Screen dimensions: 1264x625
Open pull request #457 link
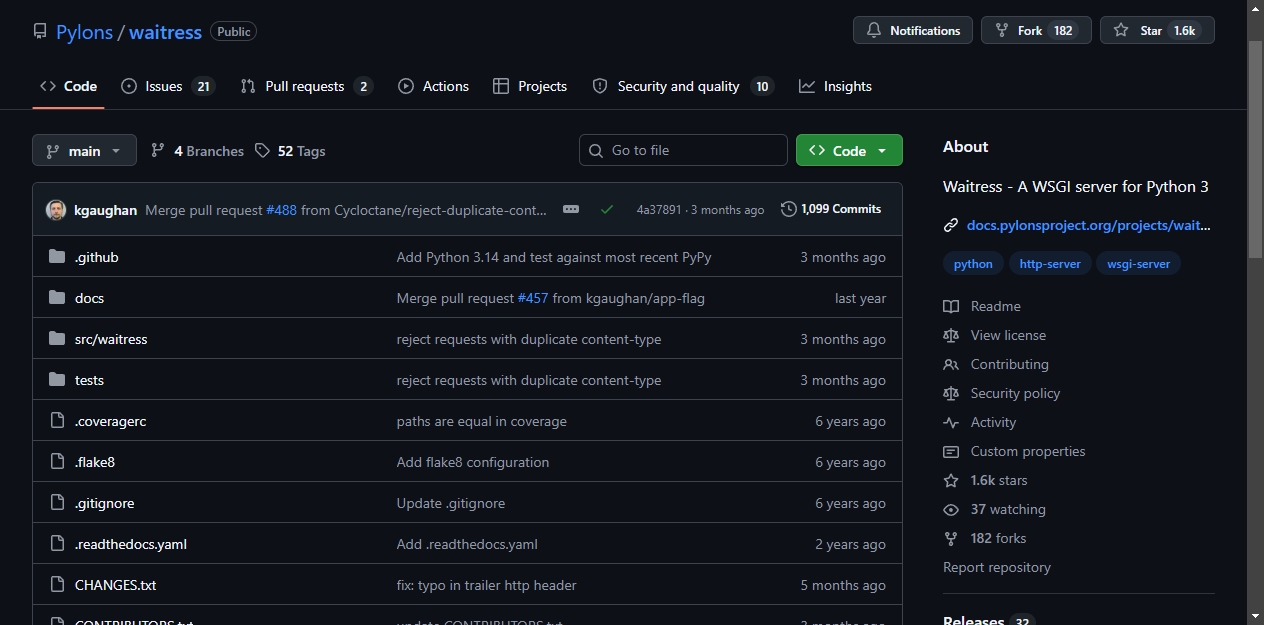tap(533, 298)
